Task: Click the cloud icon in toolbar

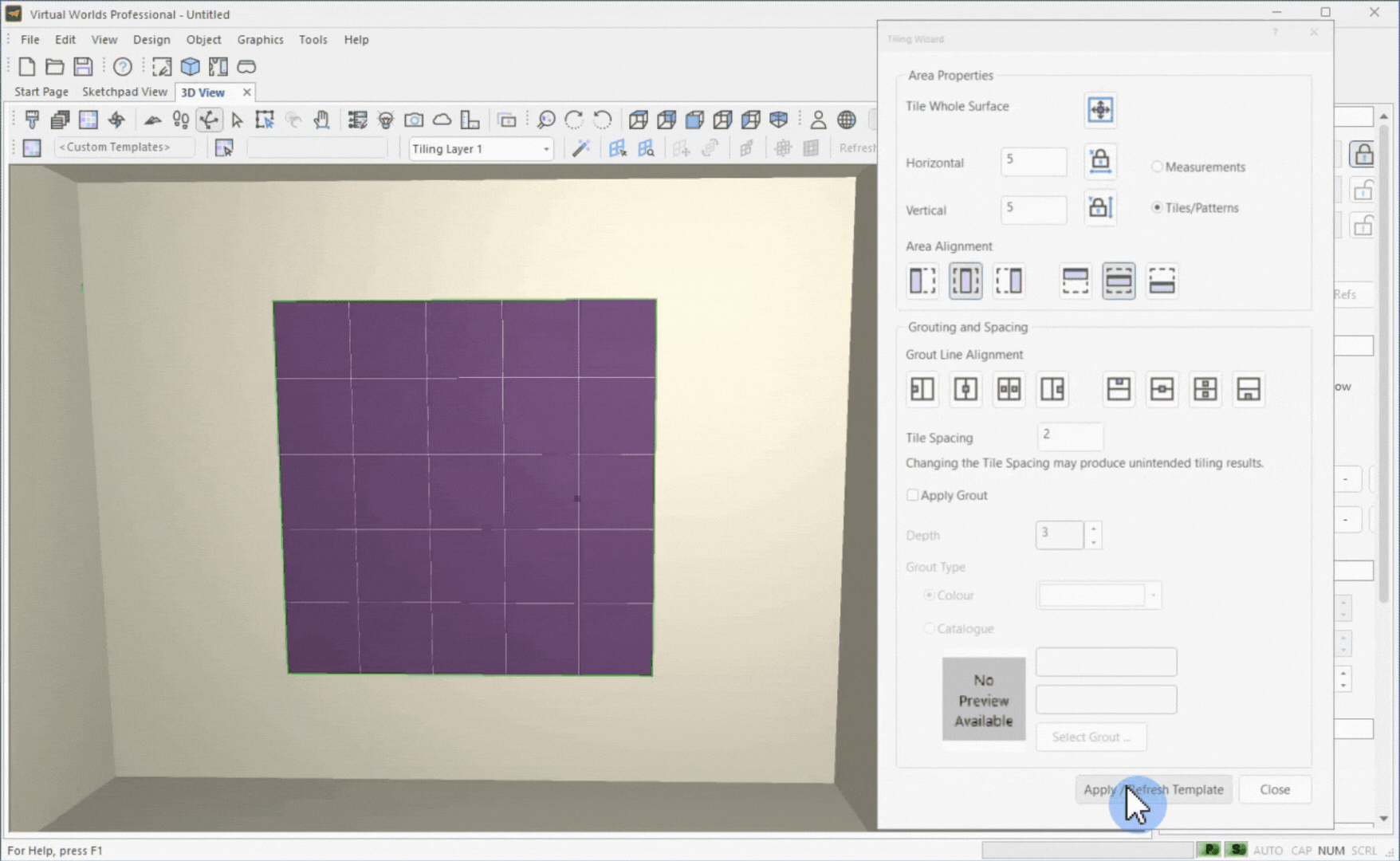Action: [442, 120]
